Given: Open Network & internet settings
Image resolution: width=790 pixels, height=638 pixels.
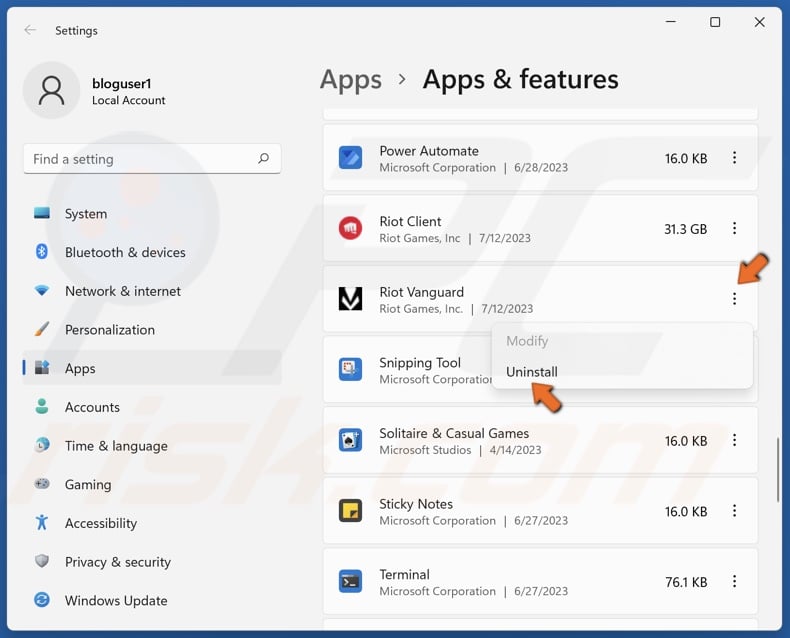Looking at the screenshot, I should click(x=123, y=291).
